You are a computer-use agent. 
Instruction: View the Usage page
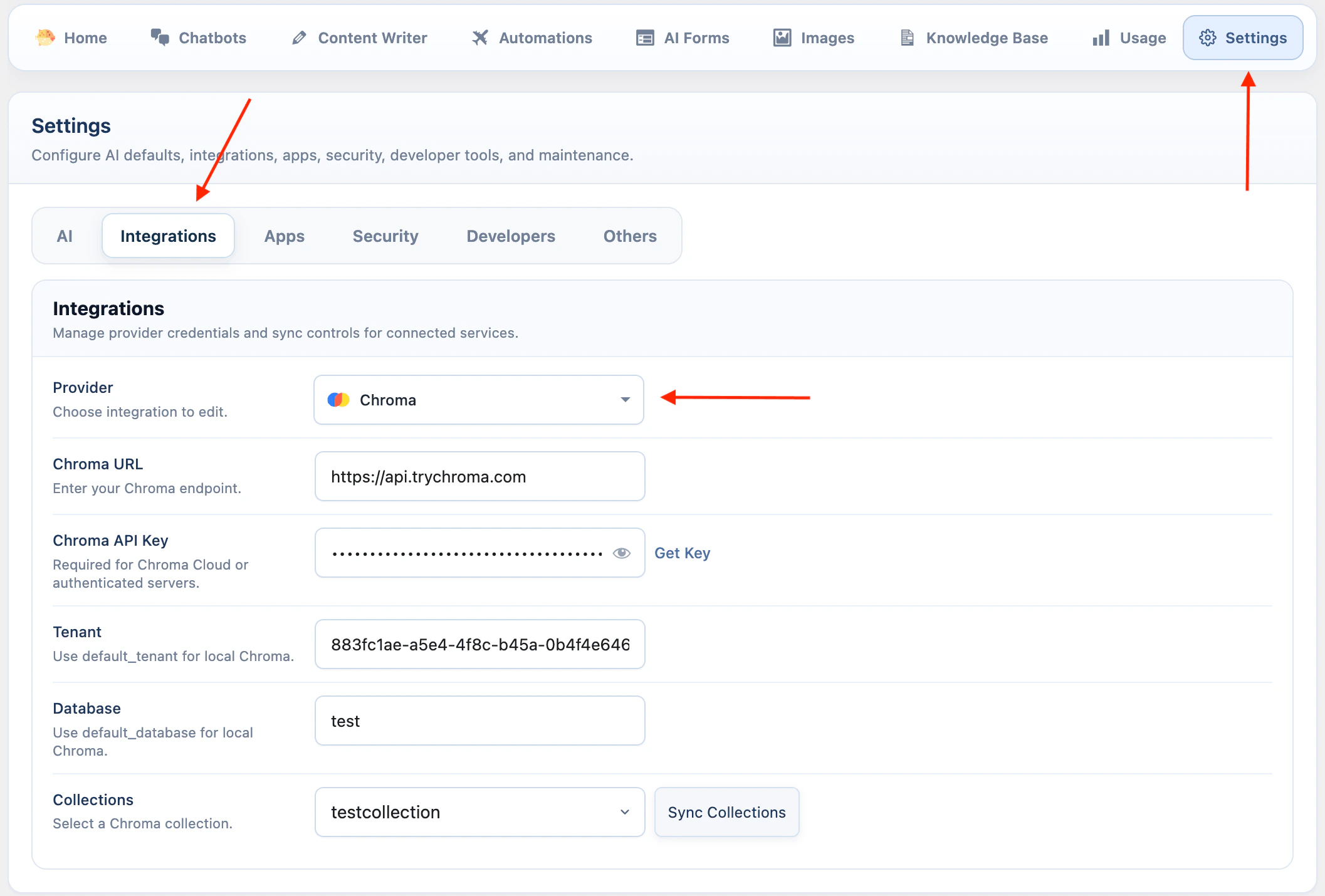1129,38
